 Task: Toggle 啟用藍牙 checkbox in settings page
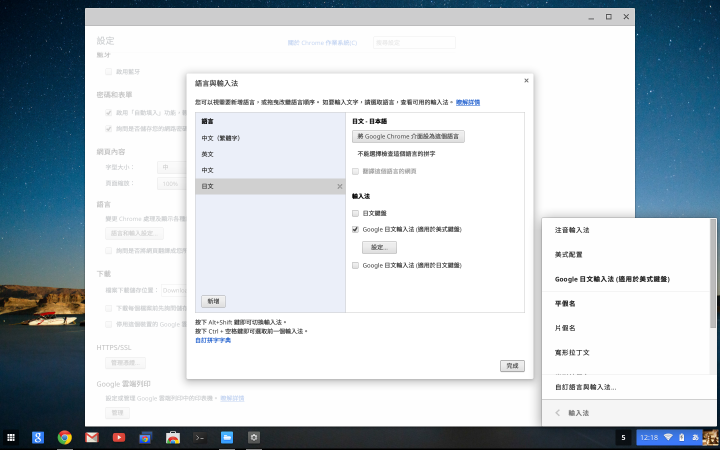[x=108, y=72]
